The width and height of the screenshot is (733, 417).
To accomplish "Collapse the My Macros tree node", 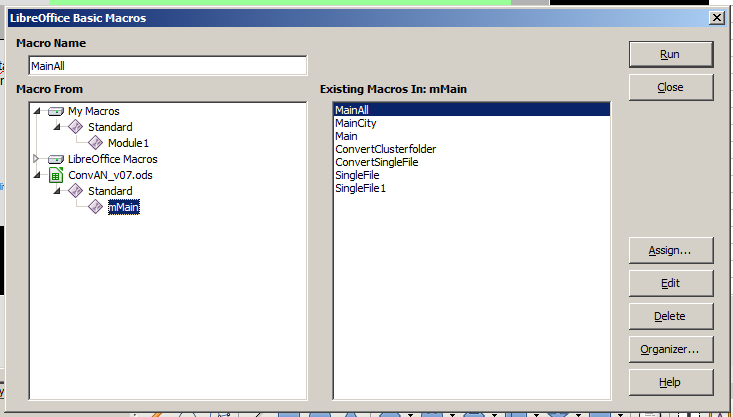I will point(37,111).
